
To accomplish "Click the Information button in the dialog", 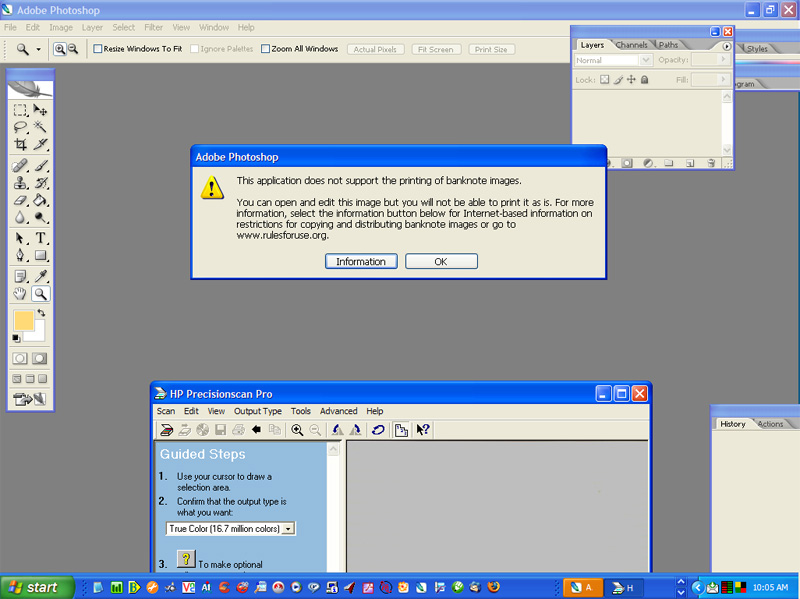I will [x=361, y=261].
